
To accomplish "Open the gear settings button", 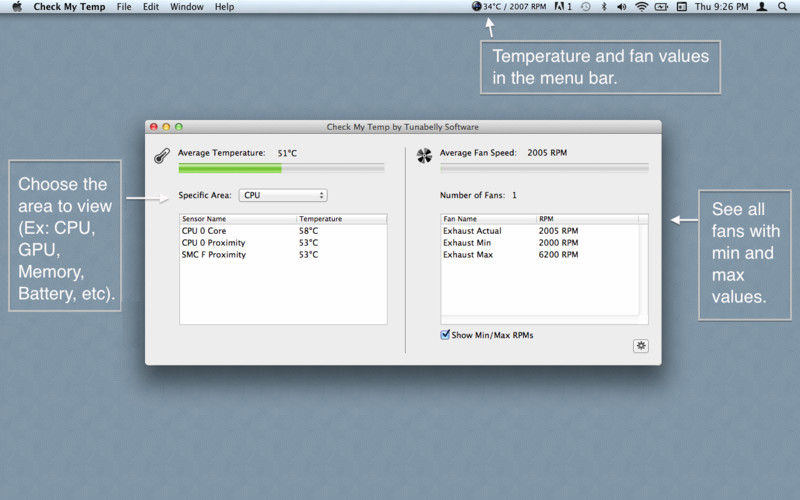I will pos(640,346).
